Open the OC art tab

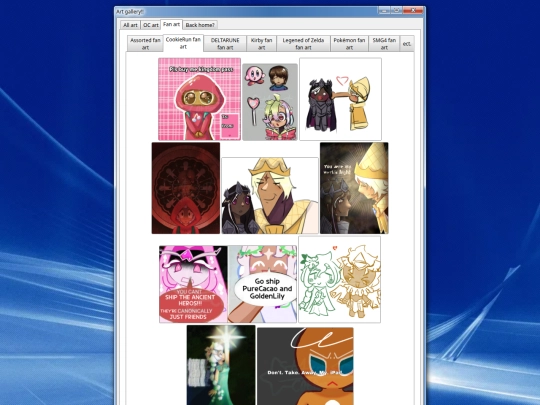150,25
